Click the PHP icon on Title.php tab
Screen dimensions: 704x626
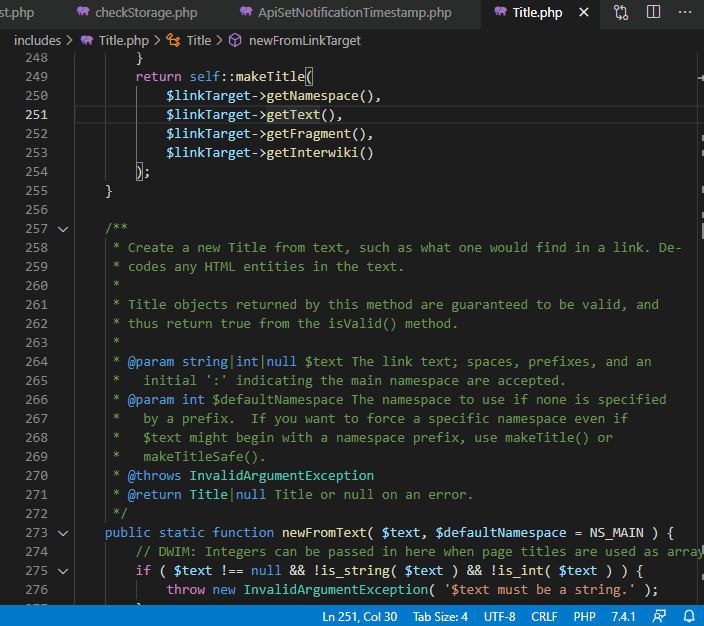[x=501, y=12]
